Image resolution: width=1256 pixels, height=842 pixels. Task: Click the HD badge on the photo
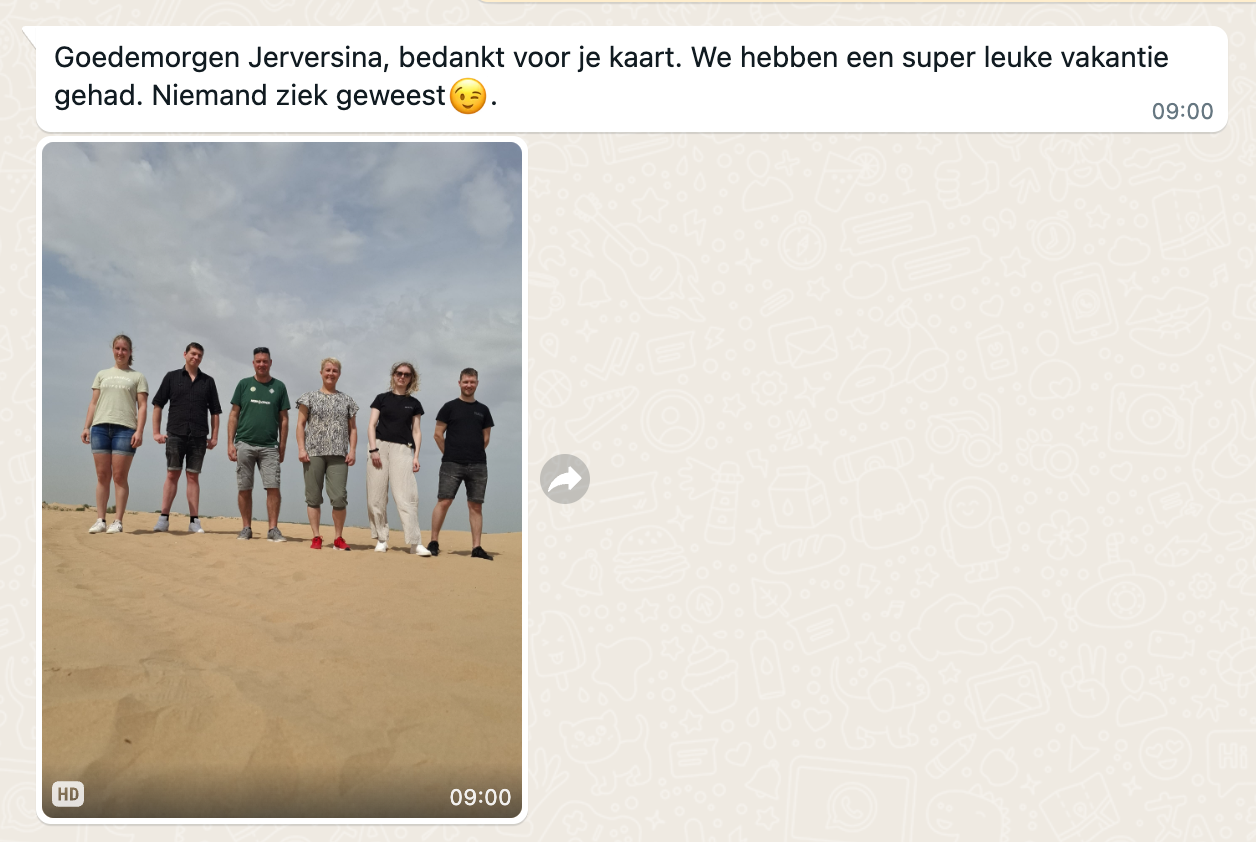pyautogui.click(x=68, y=795)
